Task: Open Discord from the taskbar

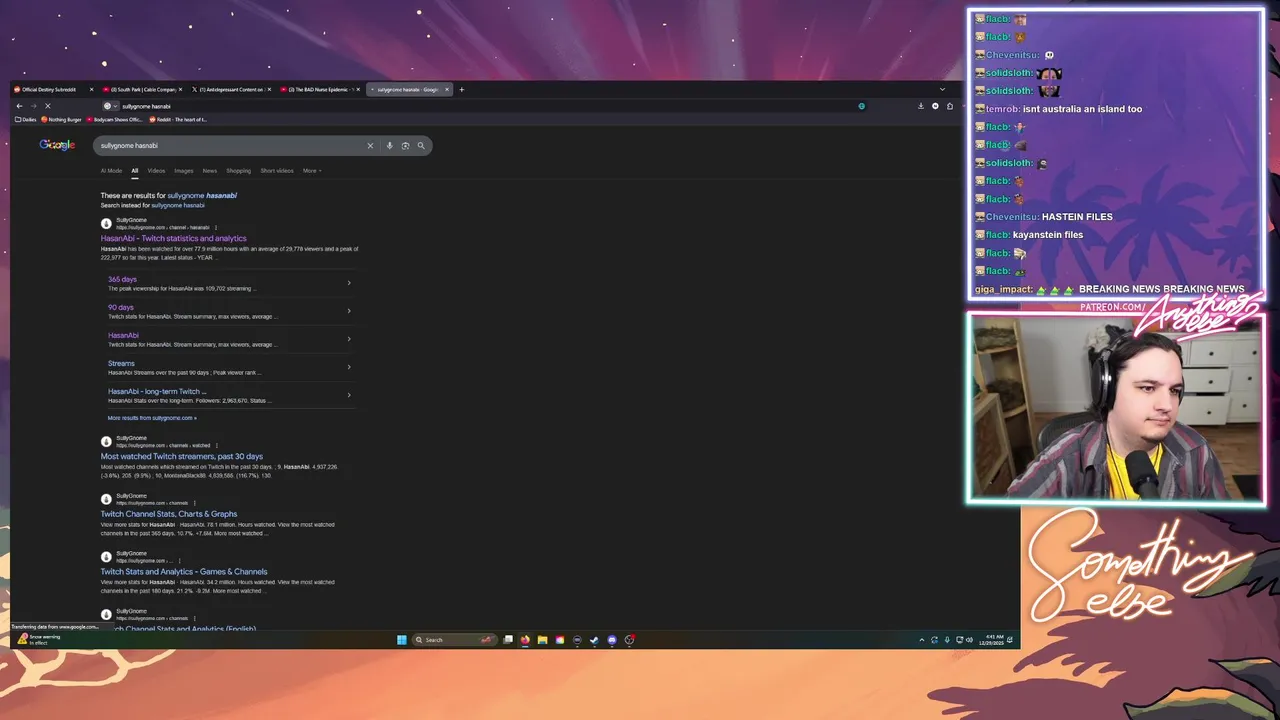Action: pyautogui.click(x=612, y=640)
